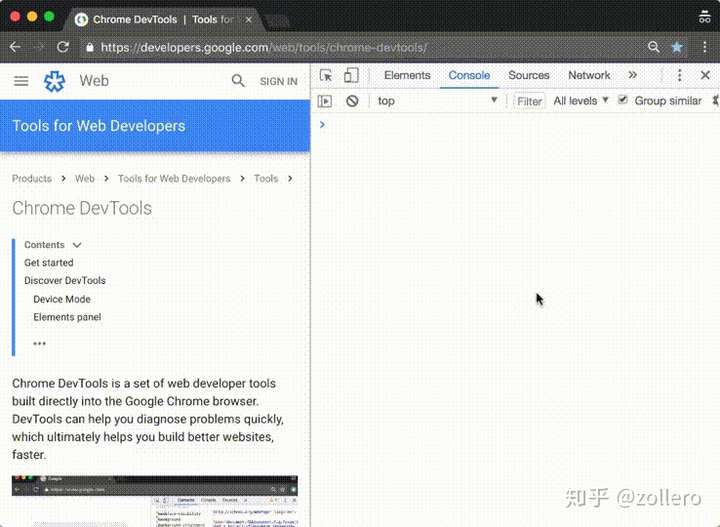Open the hamburger navigation menu on page
Screen dimensions: 720x527
coord(21,81)
